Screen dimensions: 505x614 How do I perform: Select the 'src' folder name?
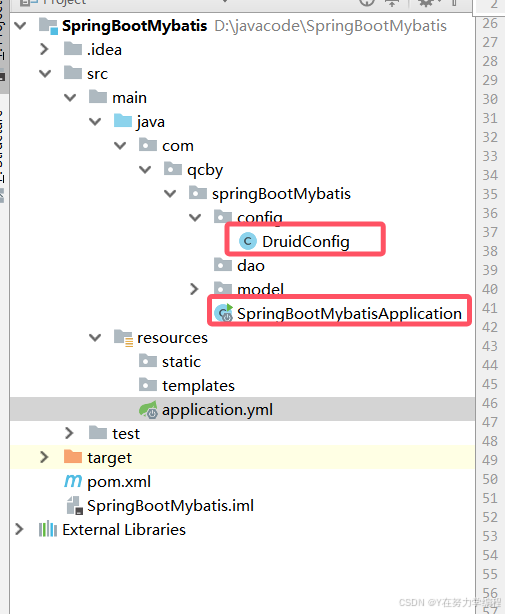point(97,74)
